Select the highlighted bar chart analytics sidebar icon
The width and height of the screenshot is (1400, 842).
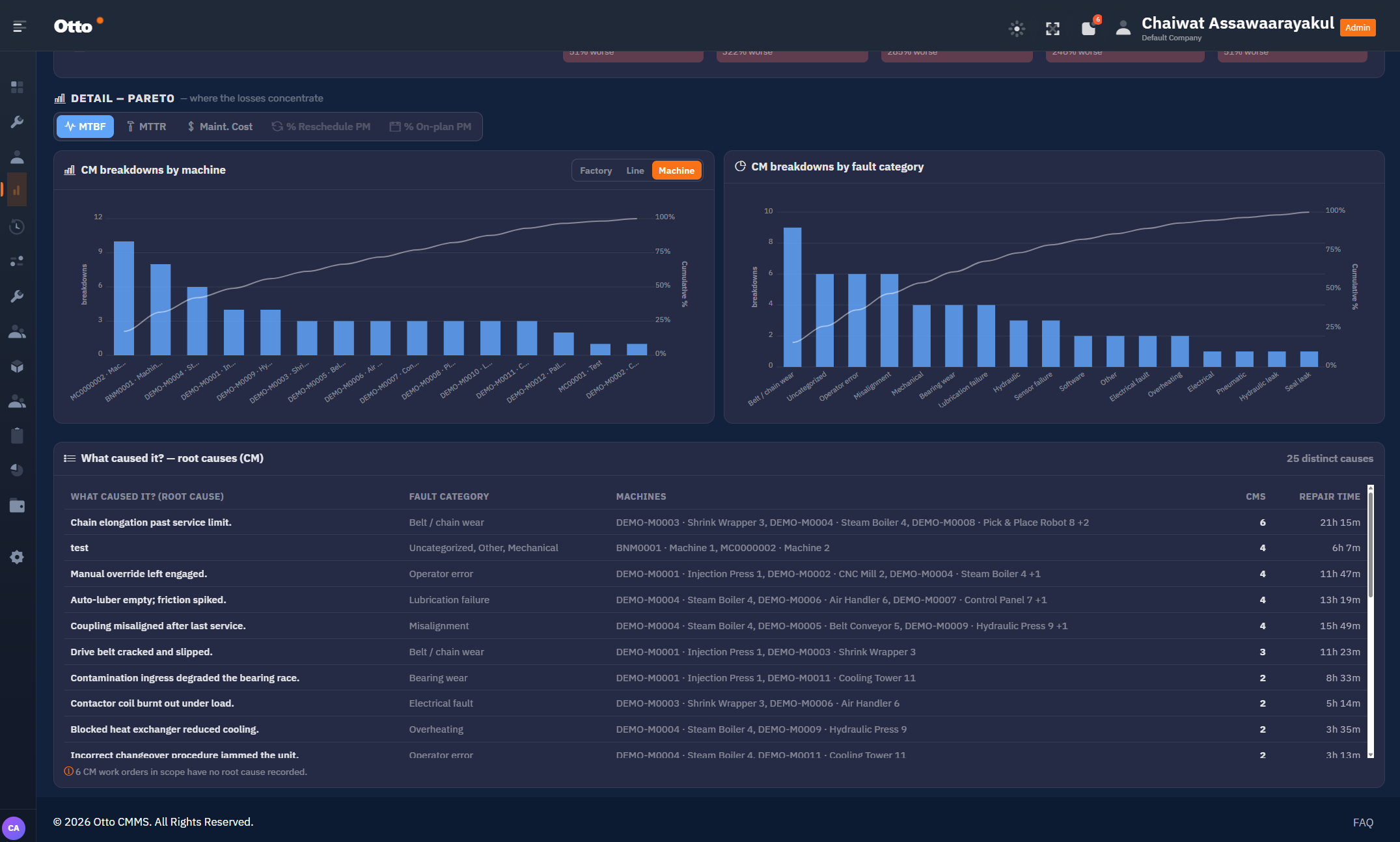click(x=17, y=190)
